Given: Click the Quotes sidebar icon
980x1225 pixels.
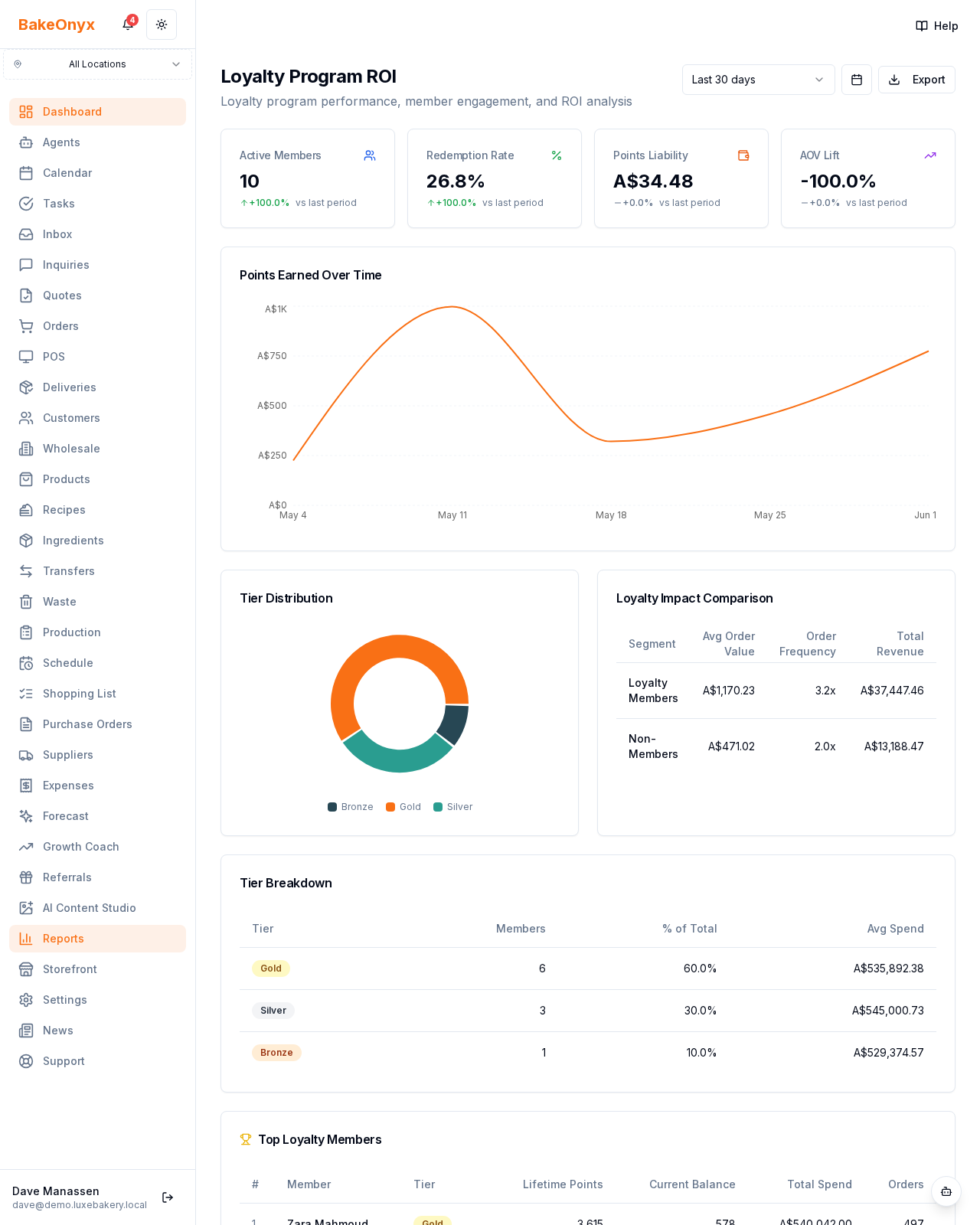Looking at the screenshot, I should tap(26, 296).
